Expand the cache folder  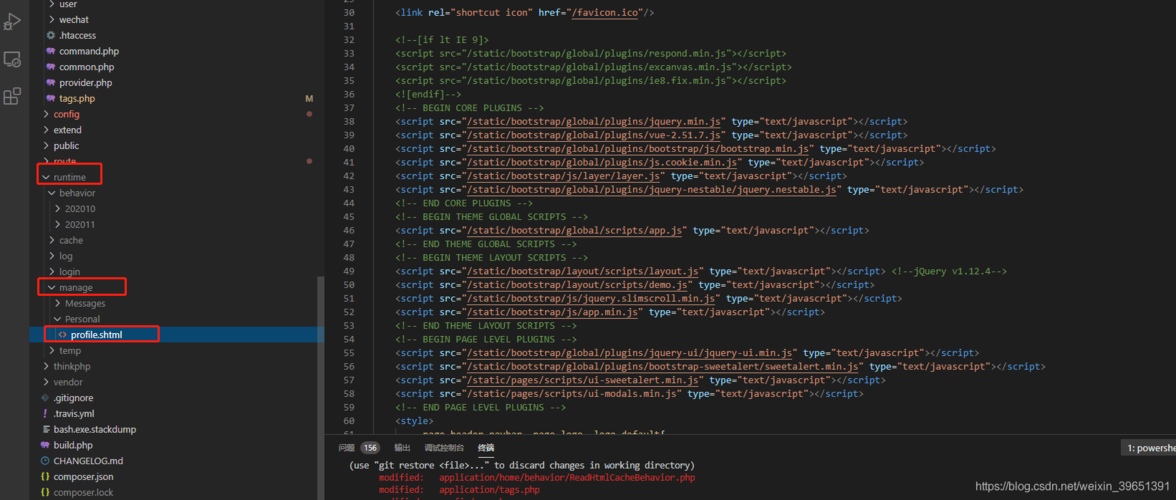[x=51, y=240]
